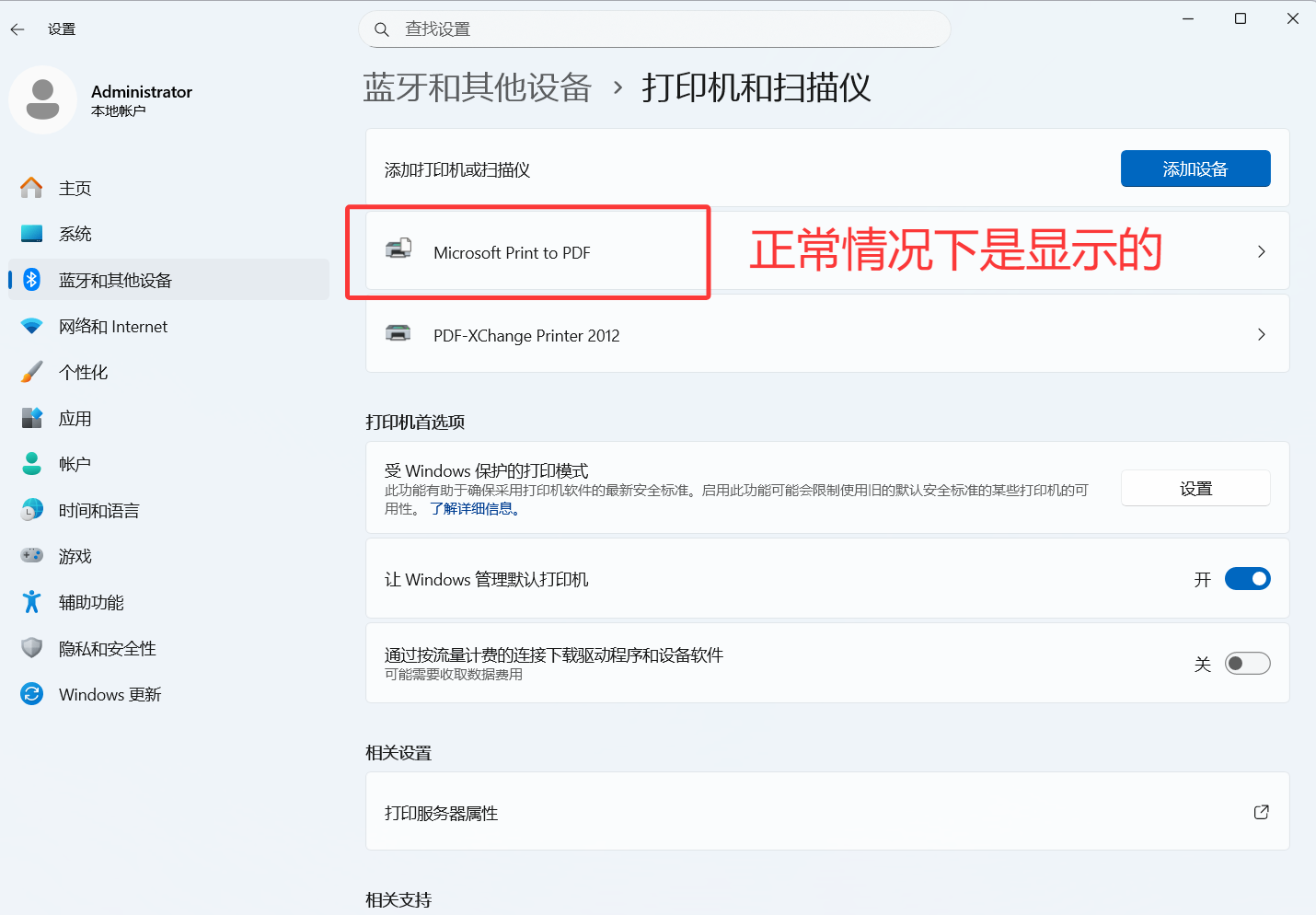1316x915 pixels.
Task: Click the 查找设置 search field
Action: pyautogui.click(x=654, y=29)
